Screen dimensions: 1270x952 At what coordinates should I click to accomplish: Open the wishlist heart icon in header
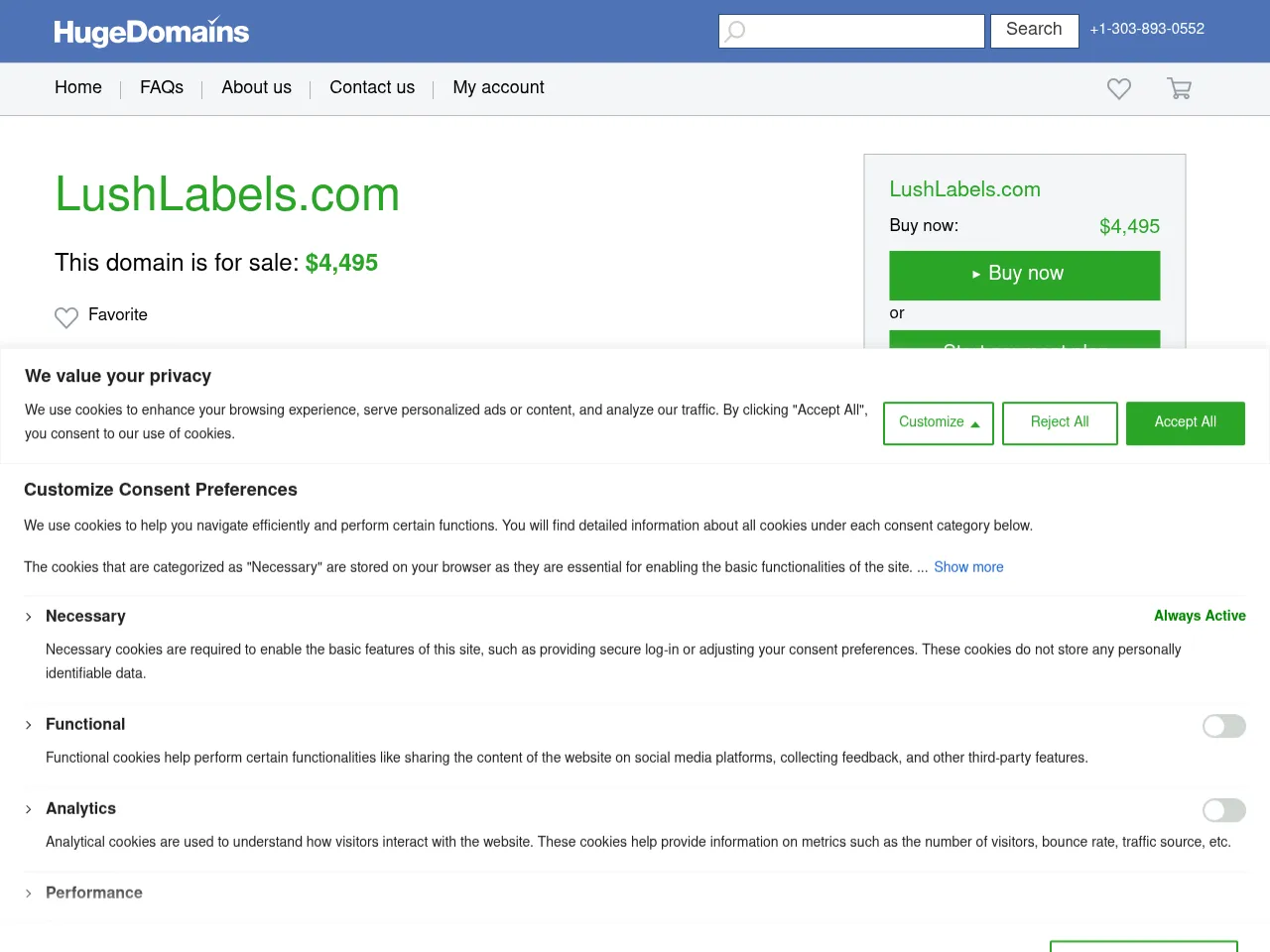tap(1118, 88)
